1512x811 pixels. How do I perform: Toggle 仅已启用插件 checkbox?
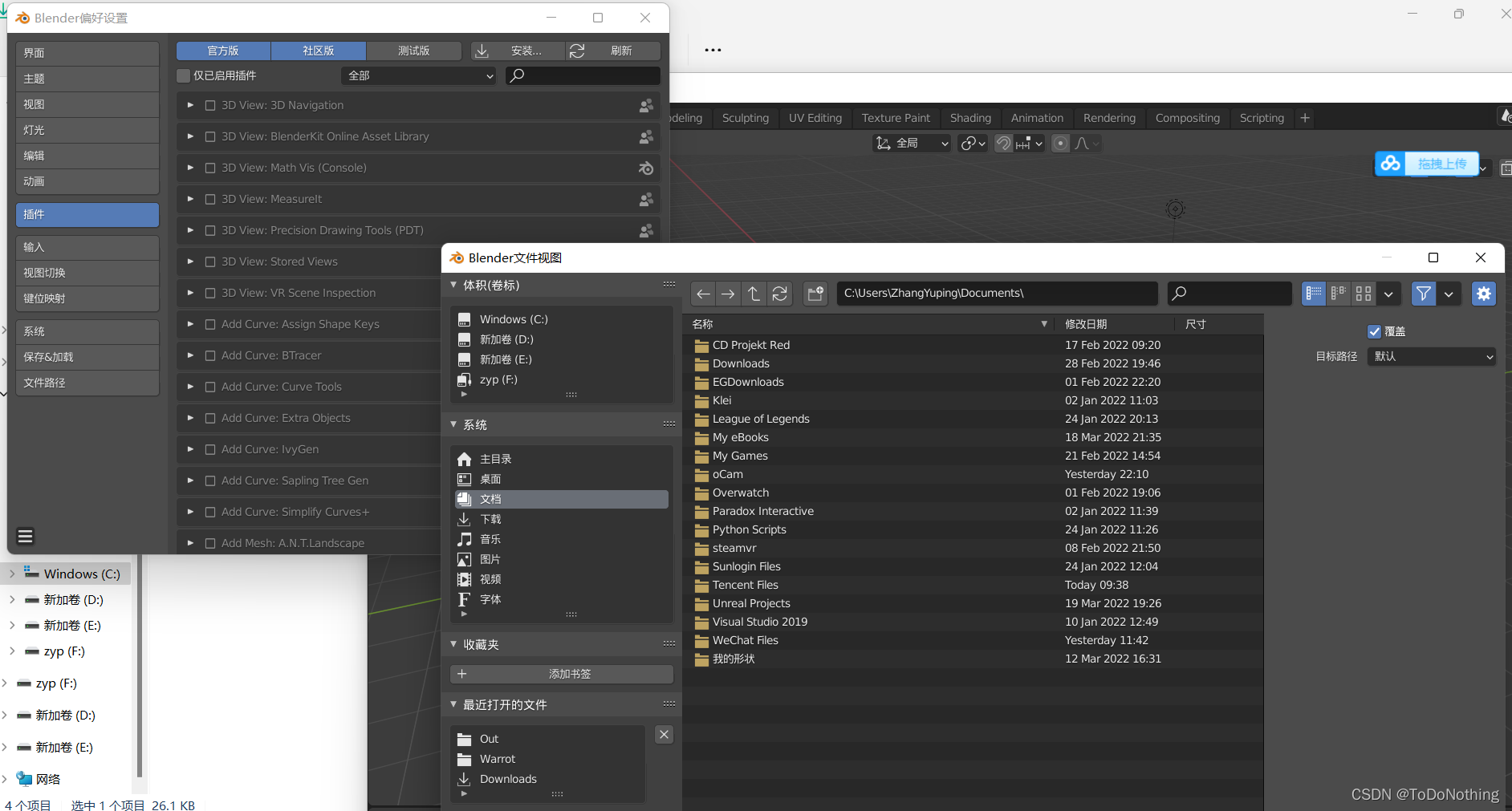tap(183, 75)
